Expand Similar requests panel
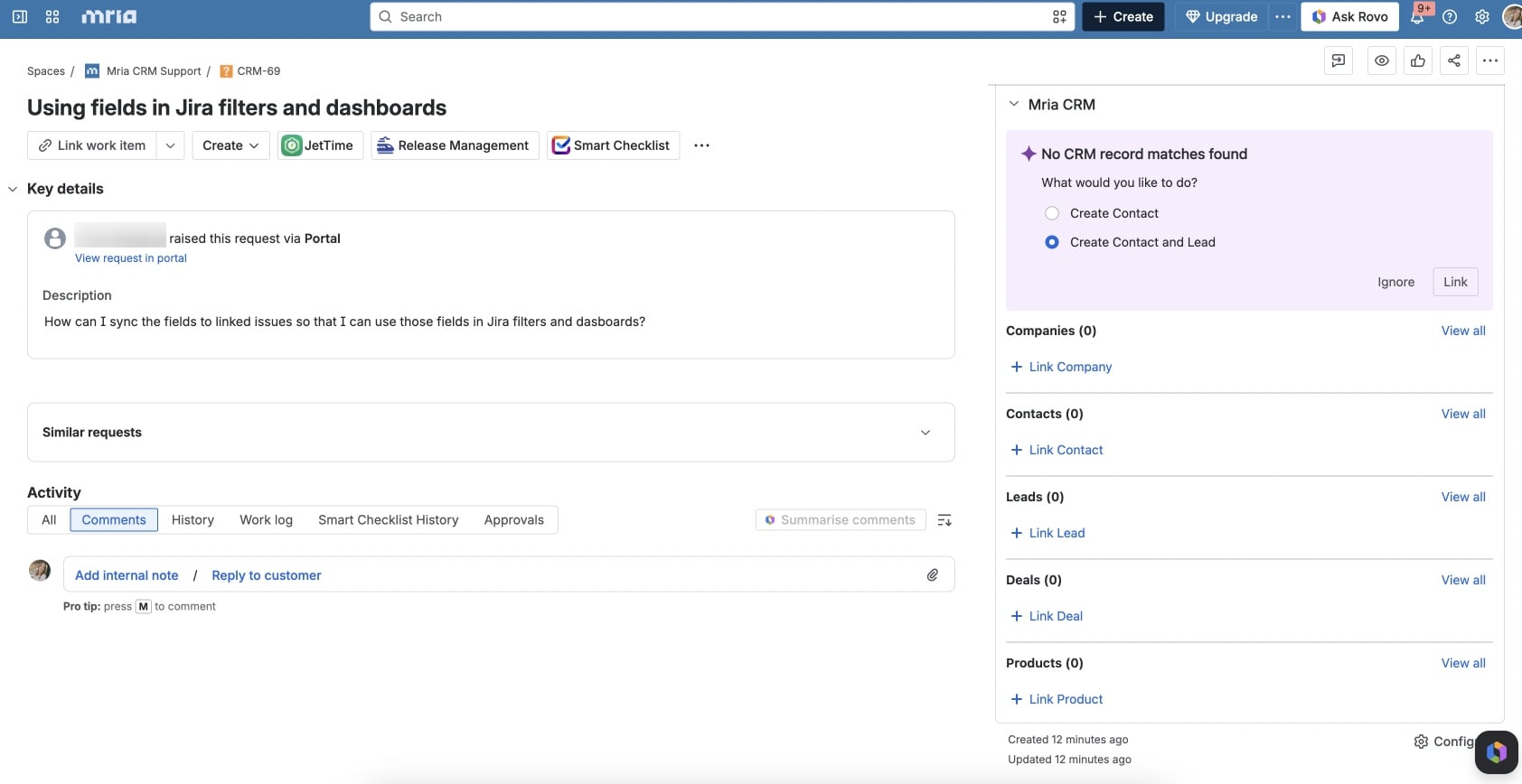 pos(925,433)
